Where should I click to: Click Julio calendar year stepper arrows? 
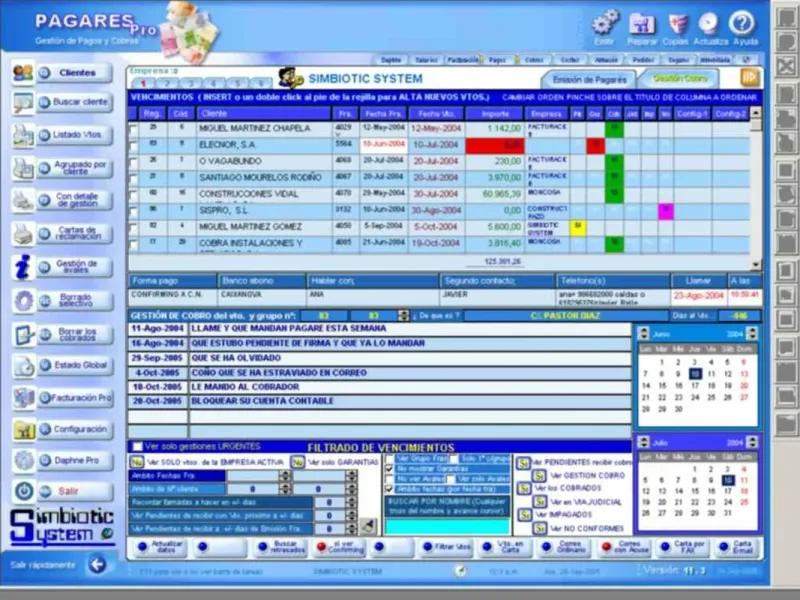pos(752,442)
